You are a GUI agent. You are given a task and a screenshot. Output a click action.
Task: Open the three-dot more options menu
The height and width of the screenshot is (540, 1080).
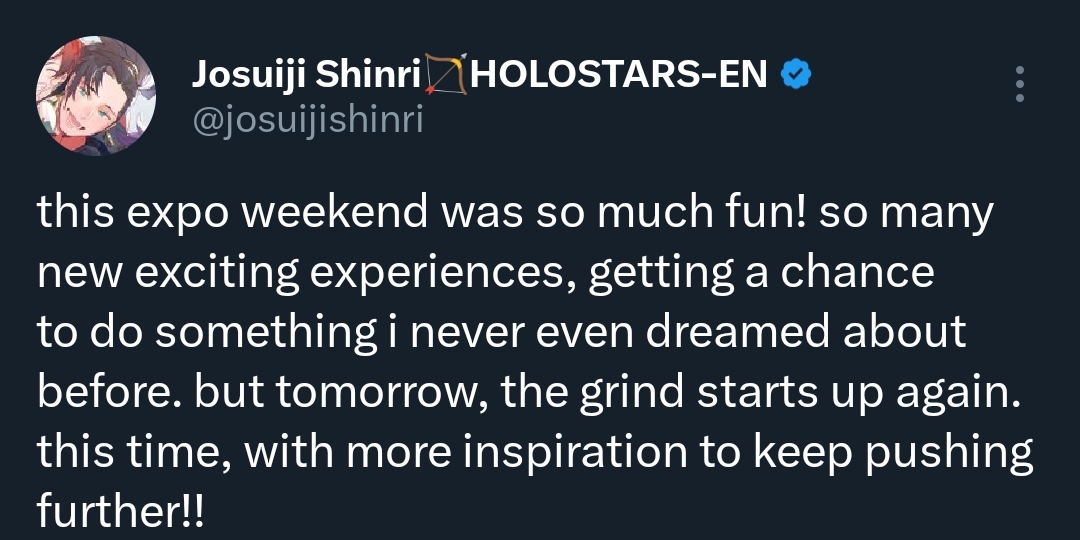pos(1020,84)
